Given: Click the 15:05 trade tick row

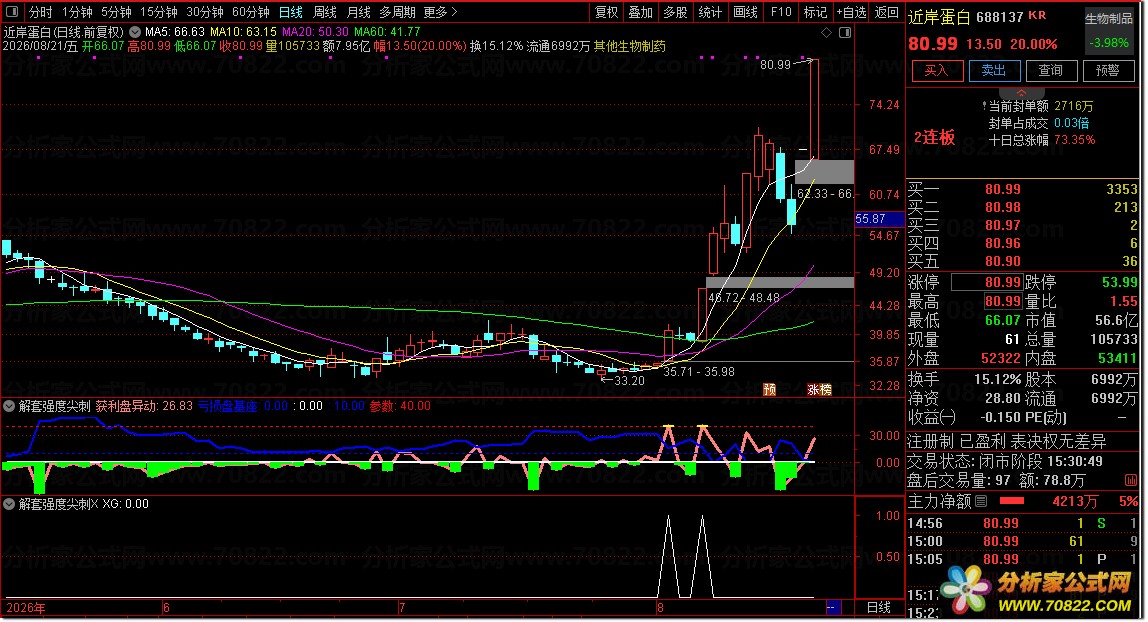Looking at the screenshot, I should point(1023,559).
